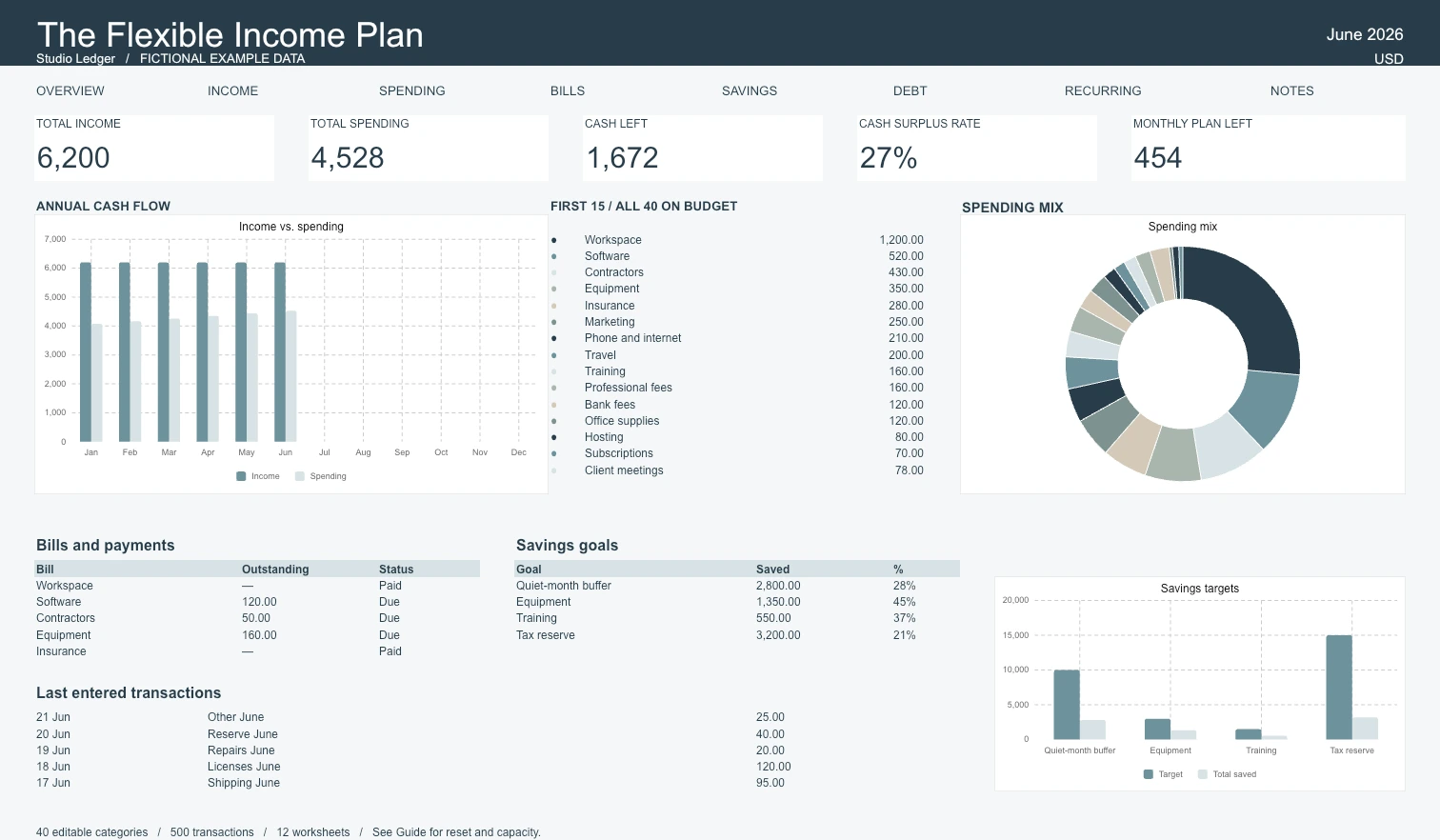The width and height of the screenshot is (1440, 840).
Task: Switch to the INCOME tab
Action: click(232, 91)
